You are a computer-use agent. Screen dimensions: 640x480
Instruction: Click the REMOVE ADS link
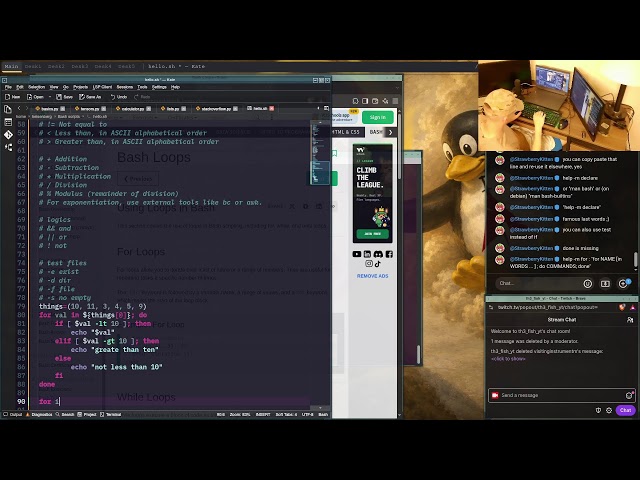click(373, 276)
